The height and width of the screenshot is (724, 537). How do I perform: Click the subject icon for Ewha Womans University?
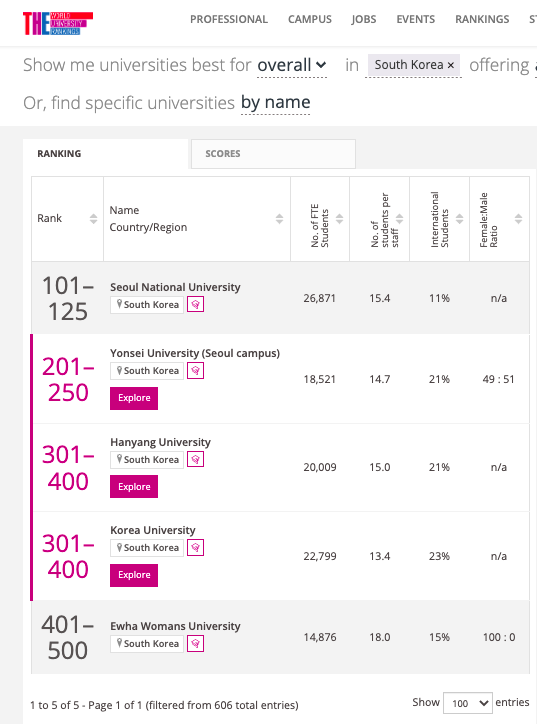click(x=195, y=644)
